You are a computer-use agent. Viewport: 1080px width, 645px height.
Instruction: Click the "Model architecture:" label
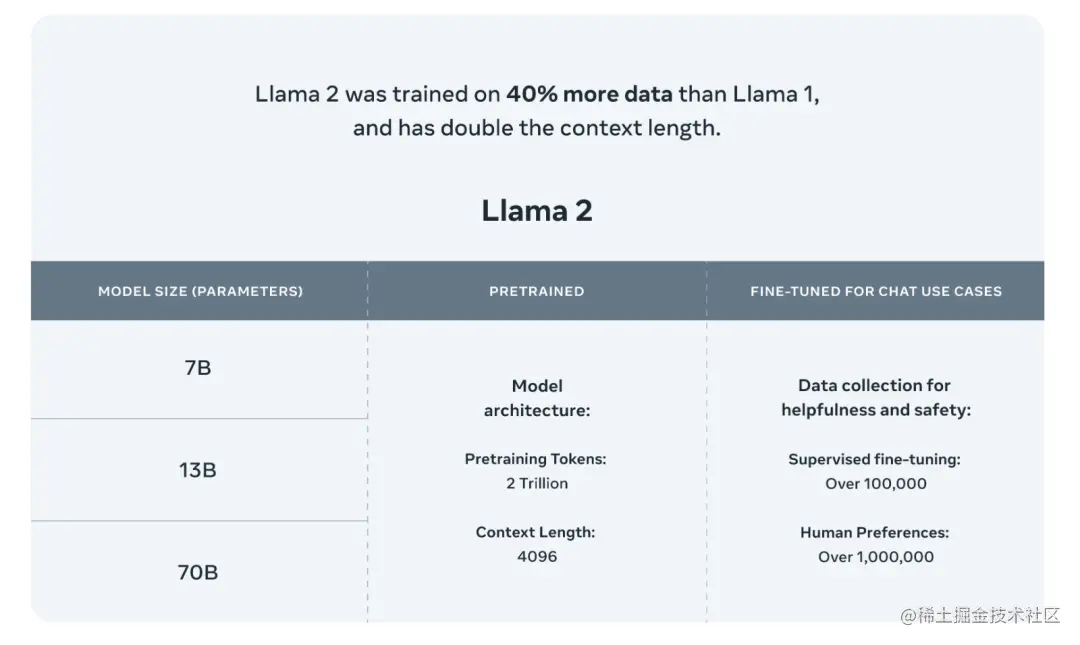click(537, 398)
